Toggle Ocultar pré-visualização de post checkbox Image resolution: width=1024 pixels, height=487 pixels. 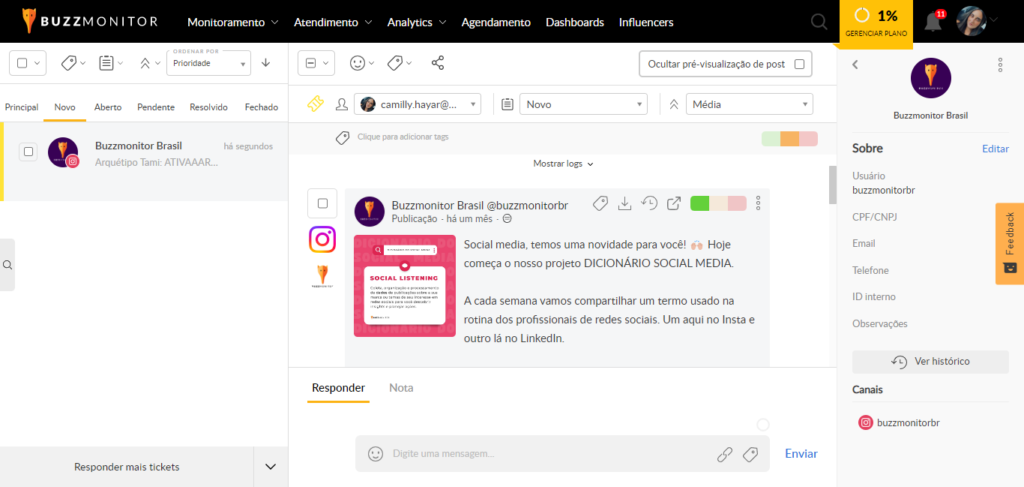point(798,64)
